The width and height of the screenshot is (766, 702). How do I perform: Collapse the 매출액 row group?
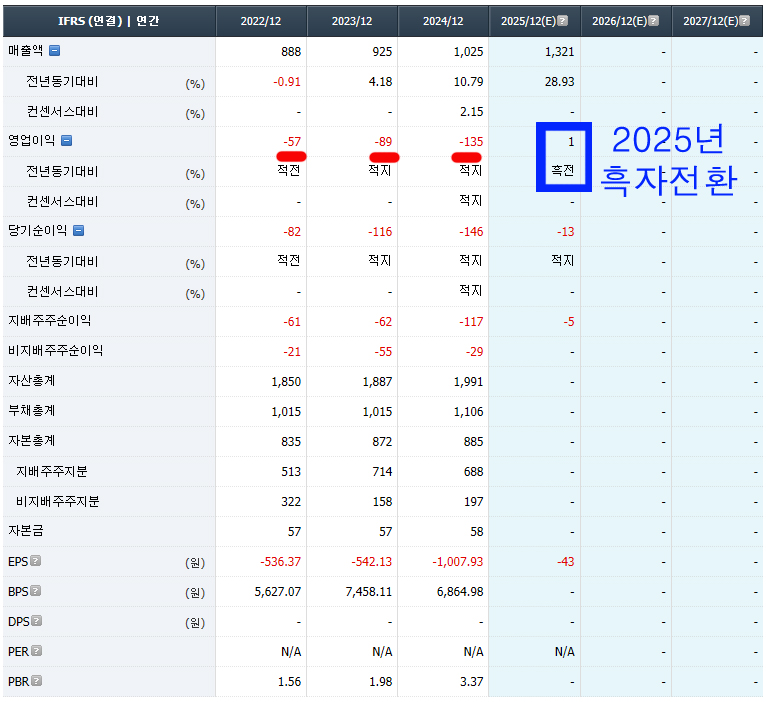pos(55,50)
